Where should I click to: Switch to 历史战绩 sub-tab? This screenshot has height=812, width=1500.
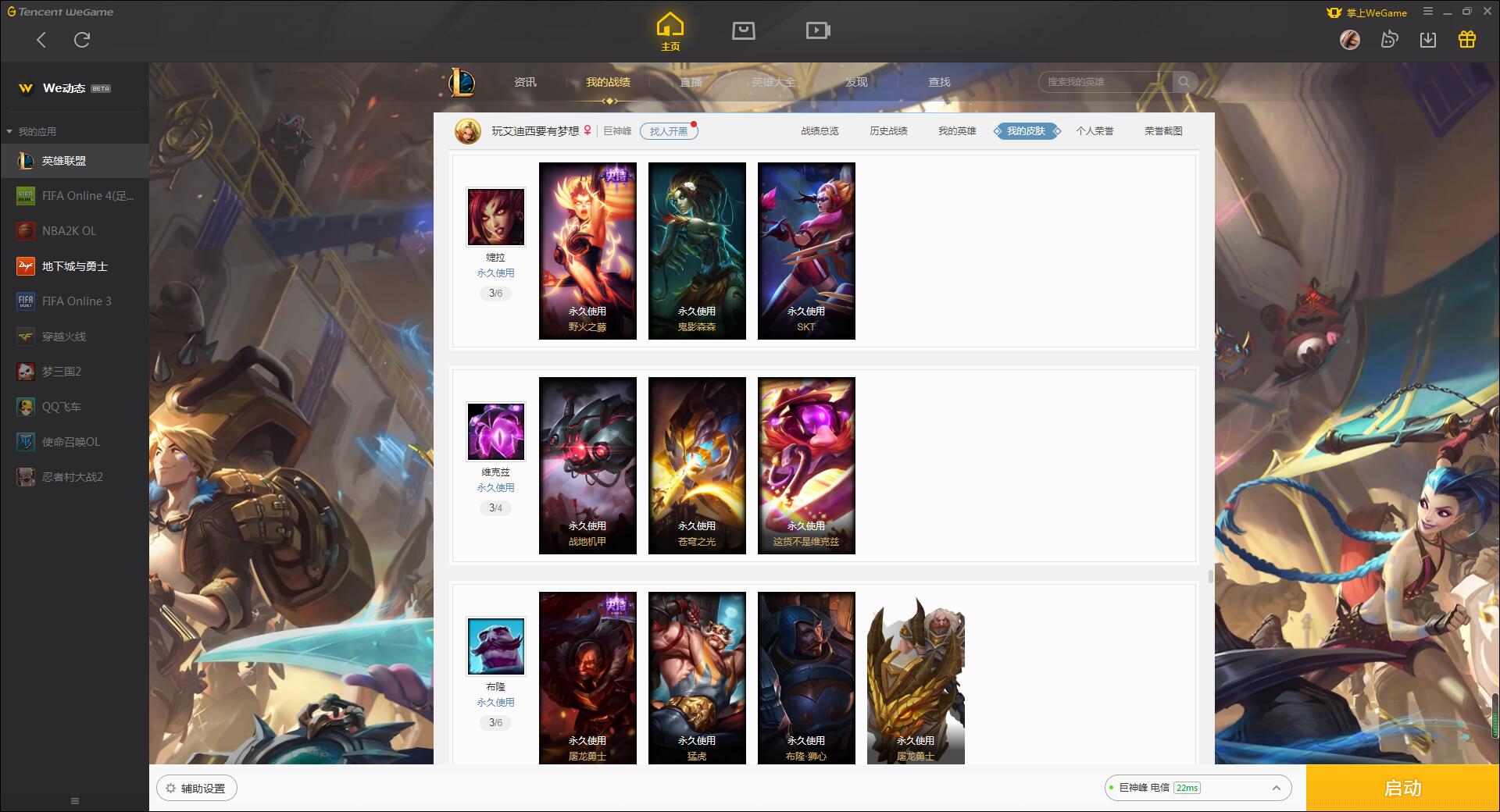tap(888, 131)
